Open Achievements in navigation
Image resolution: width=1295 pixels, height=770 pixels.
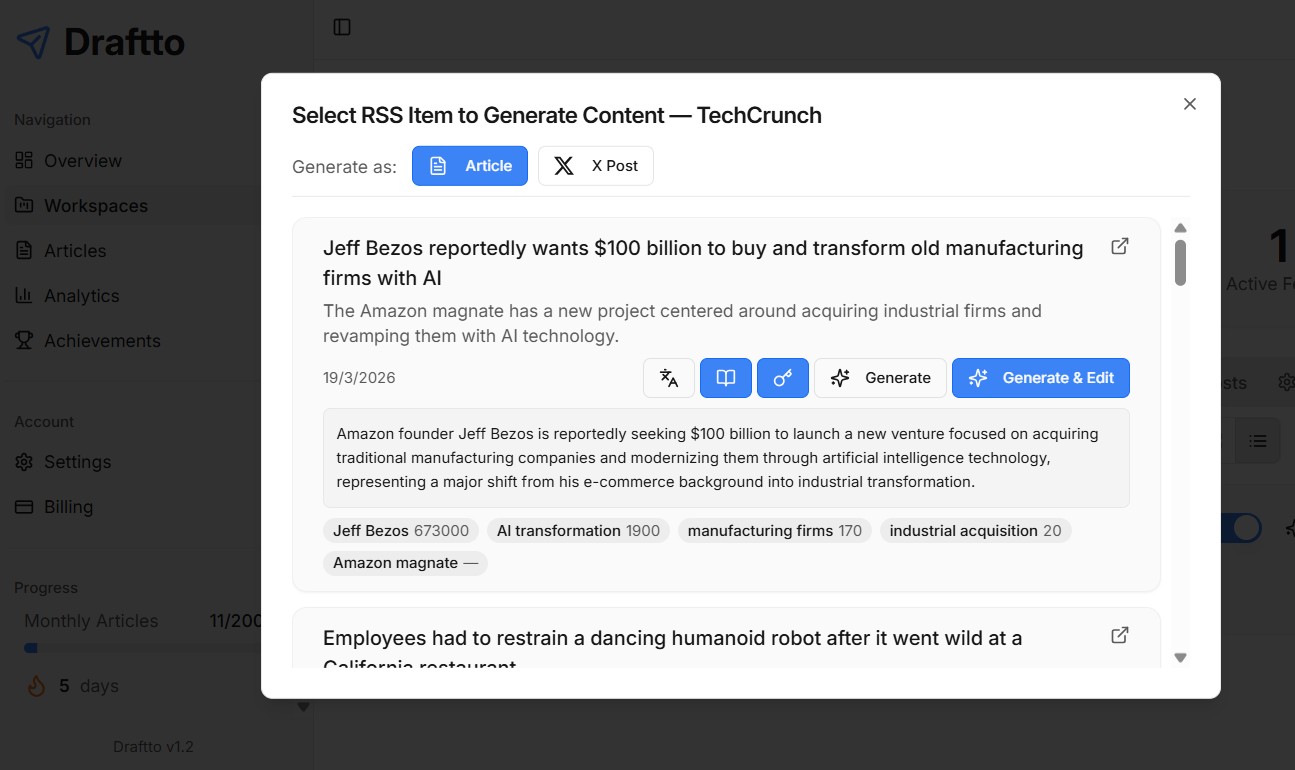point(102,341)
